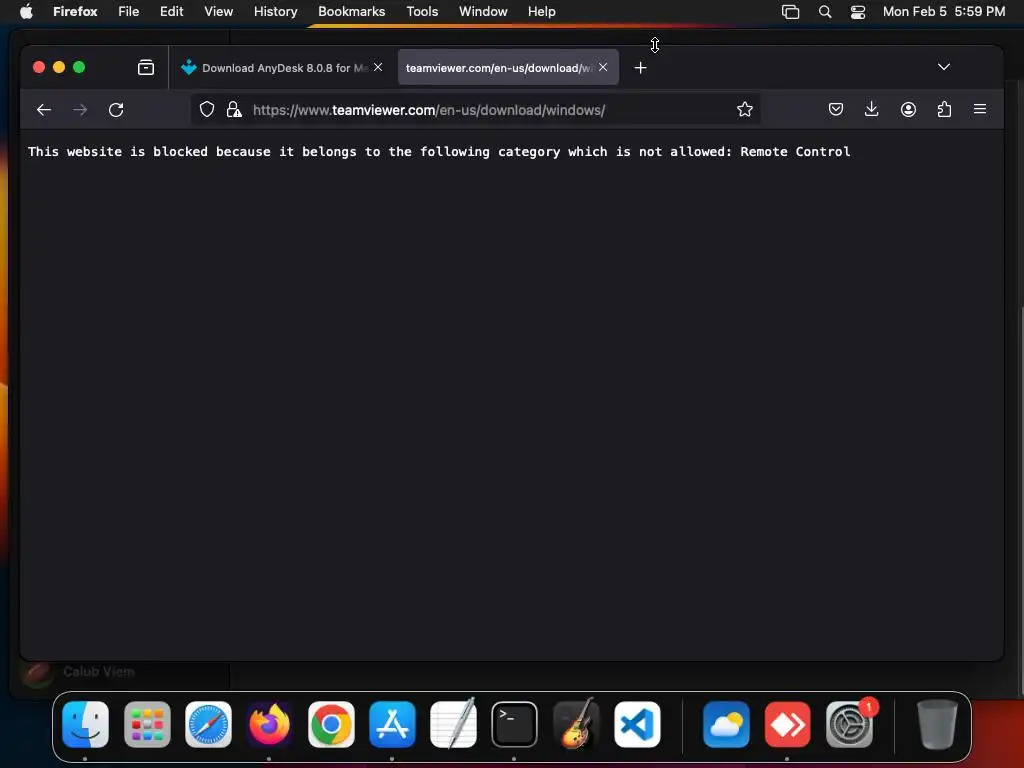Open TextEdit from the Dock
Image resolution: width=1024 pixels, height=768 pixels.
453,724
